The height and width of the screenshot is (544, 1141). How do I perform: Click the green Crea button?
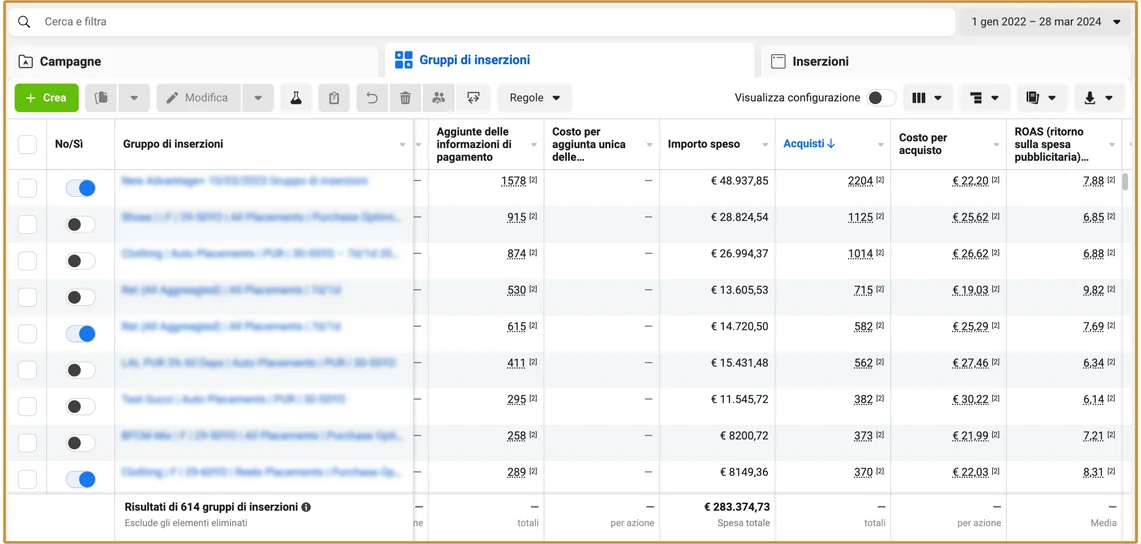(47, 97)
